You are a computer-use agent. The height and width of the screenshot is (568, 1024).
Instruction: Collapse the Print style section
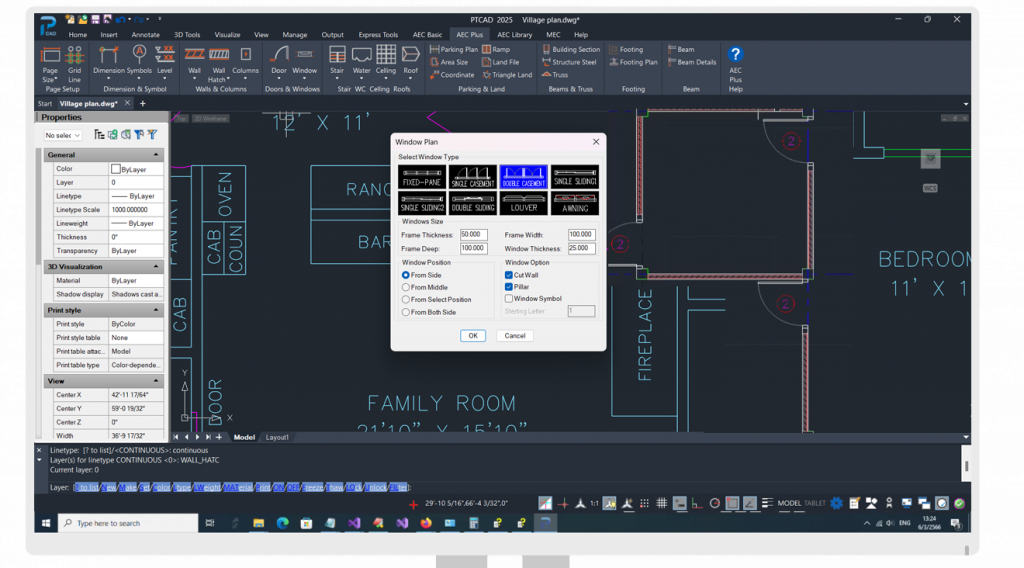pyautogui.click(x=156, y=311)
